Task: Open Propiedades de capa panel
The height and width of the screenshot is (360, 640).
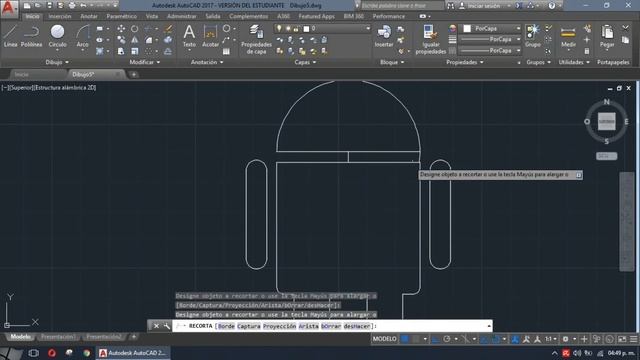Action: [x=256, y=39]
